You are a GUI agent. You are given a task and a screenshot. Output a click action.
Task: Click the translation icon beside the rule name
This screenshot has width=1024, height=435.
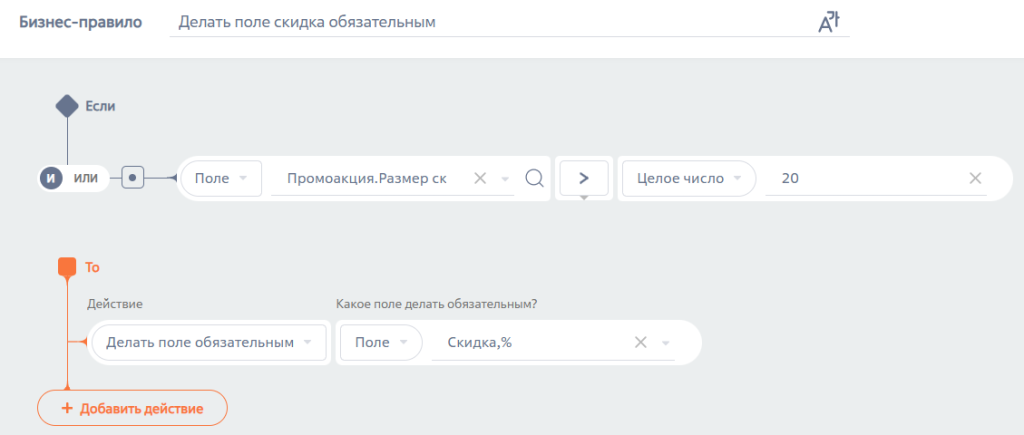coord(826,22)
